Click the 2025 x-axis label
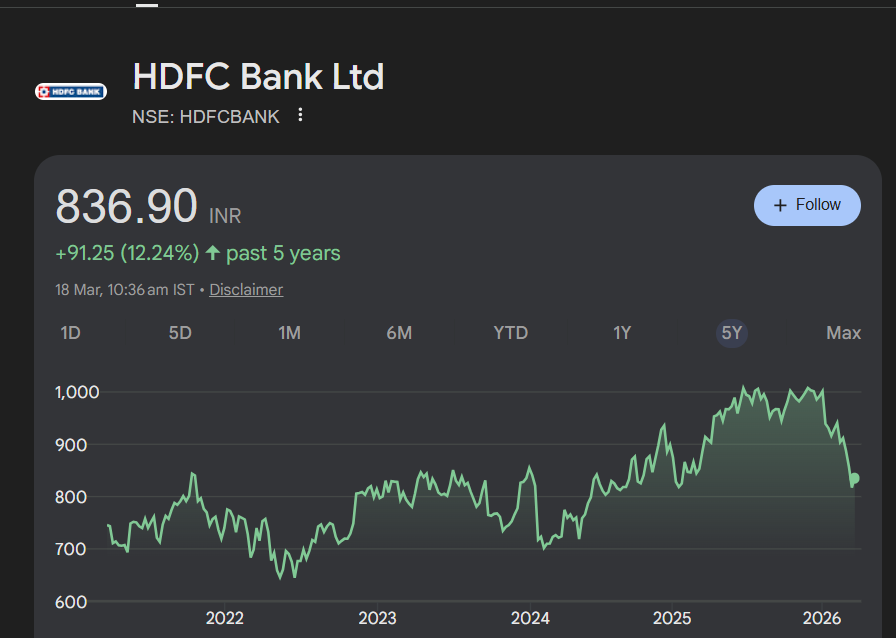Image resolution: width=896 pixels, height=638 pixels. point(672,618)
